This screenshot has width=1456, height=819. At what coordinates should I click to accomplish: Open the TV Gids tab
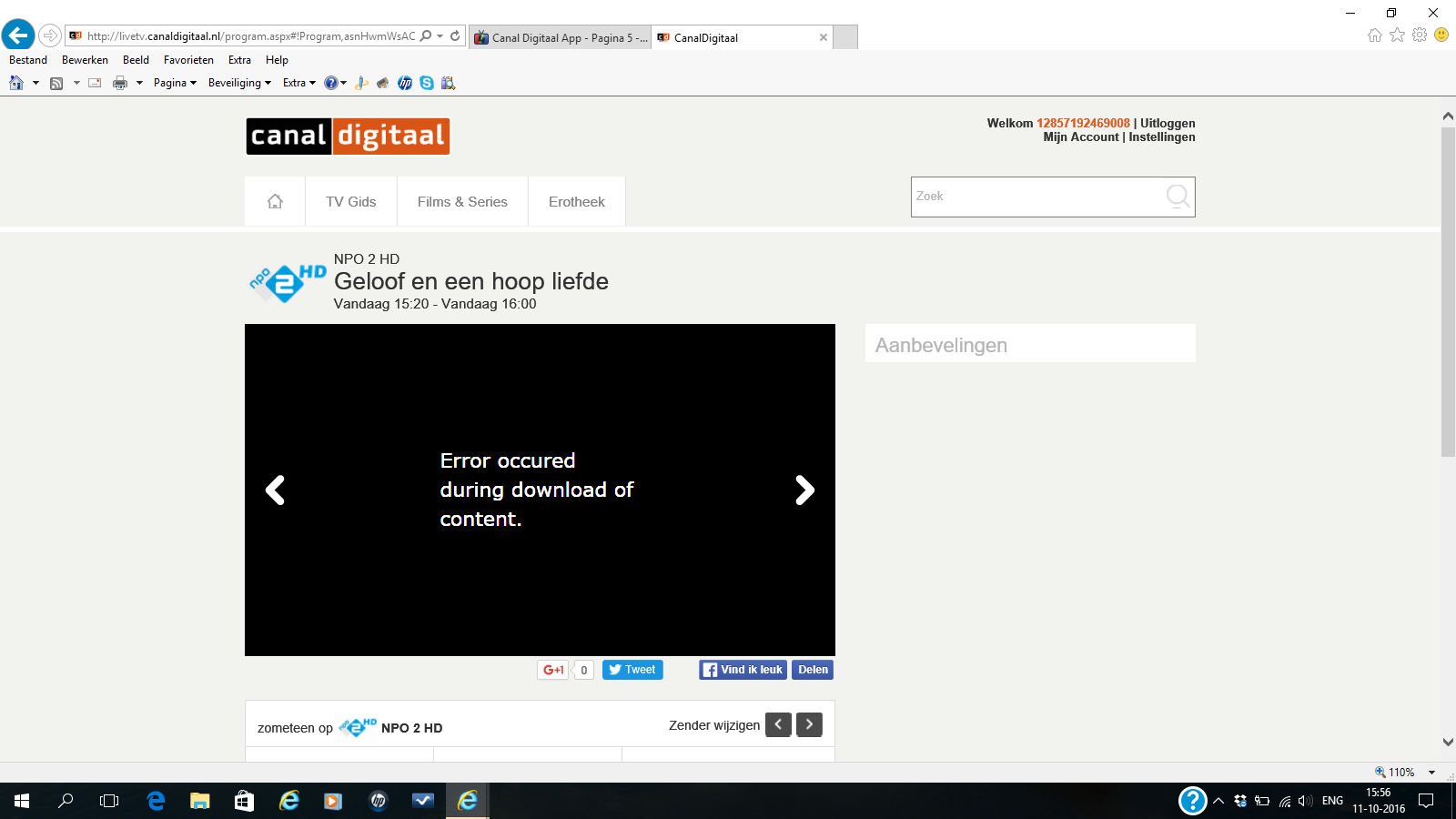pyautogui.click(x=351, y=201)
